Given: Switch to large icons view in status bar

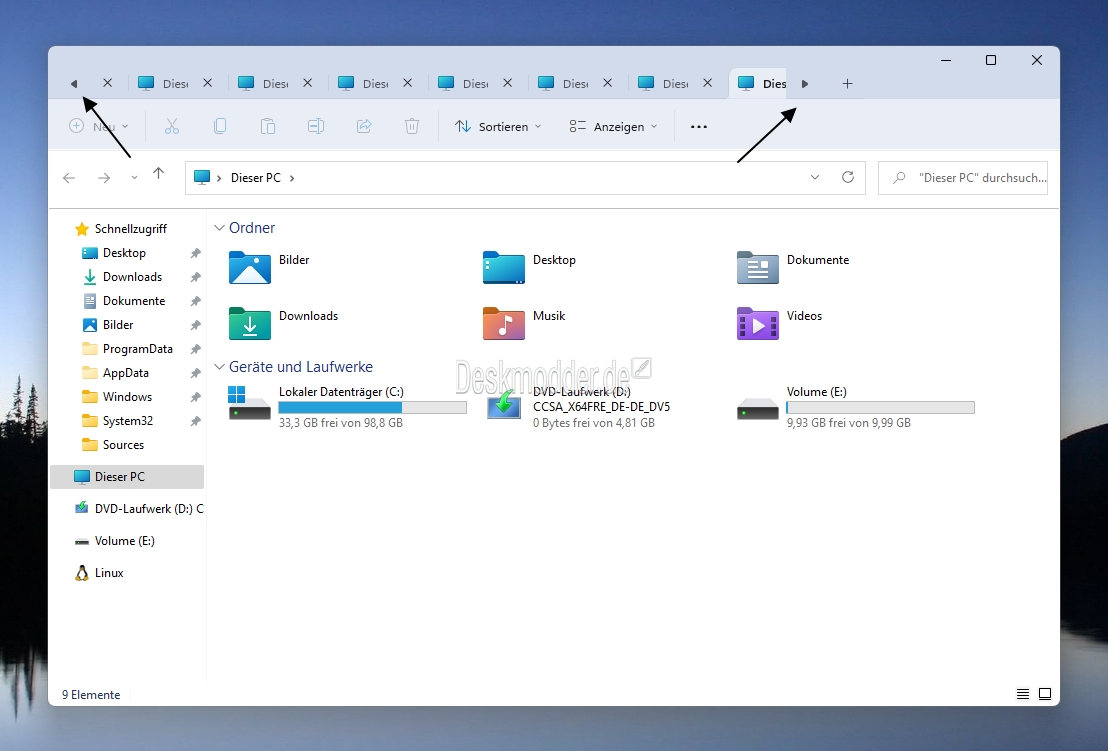Looking at the screenshot, I should [1045, 694].
